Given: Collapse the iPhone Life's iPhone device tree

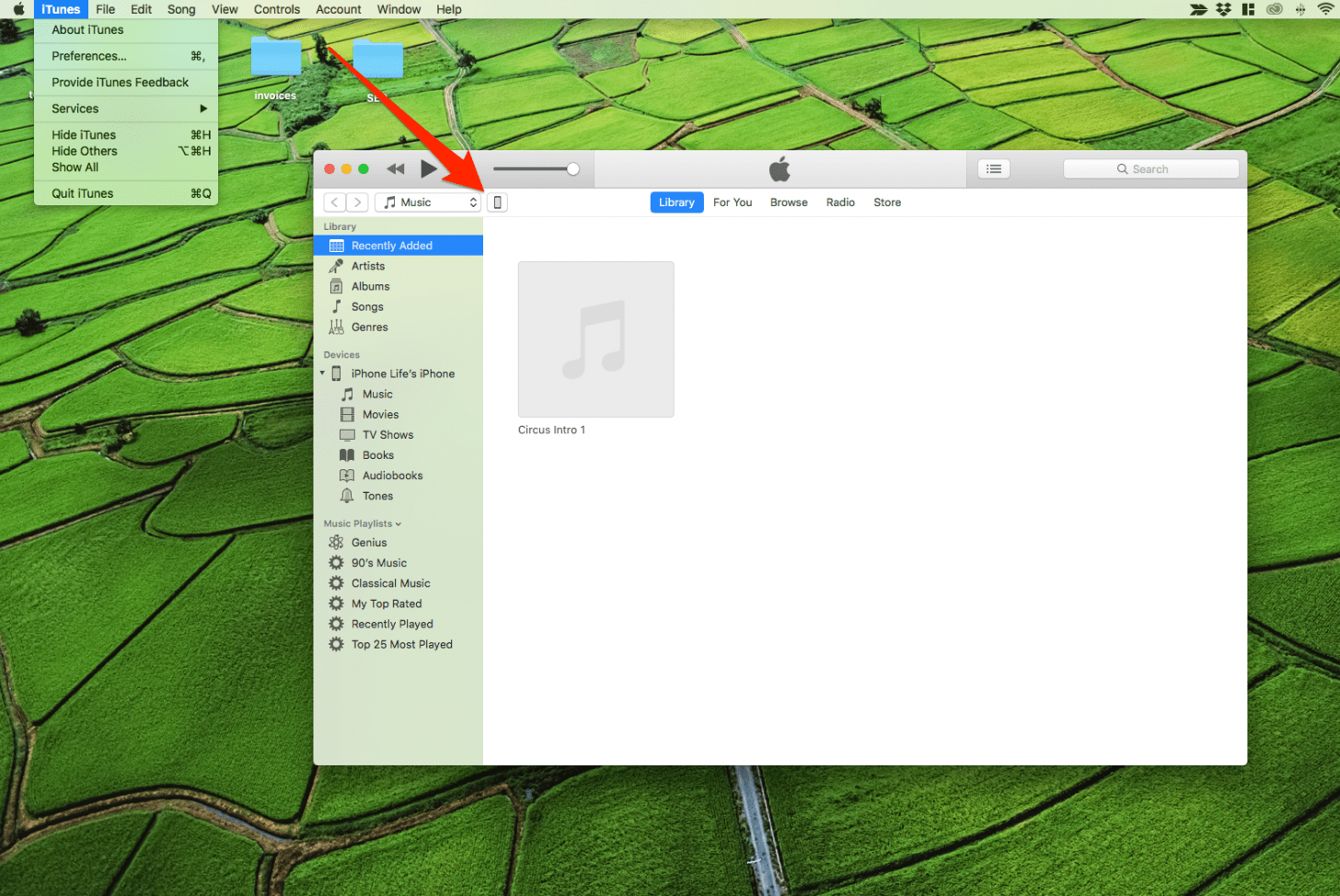Looking at the screenshot, I should click(322, 373).
